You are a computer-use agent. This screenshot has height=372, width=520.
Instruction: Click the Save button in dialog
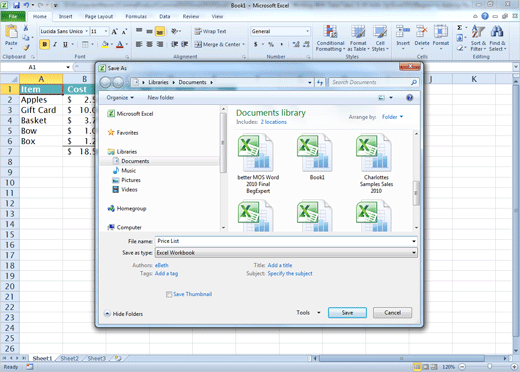(347, 313)
